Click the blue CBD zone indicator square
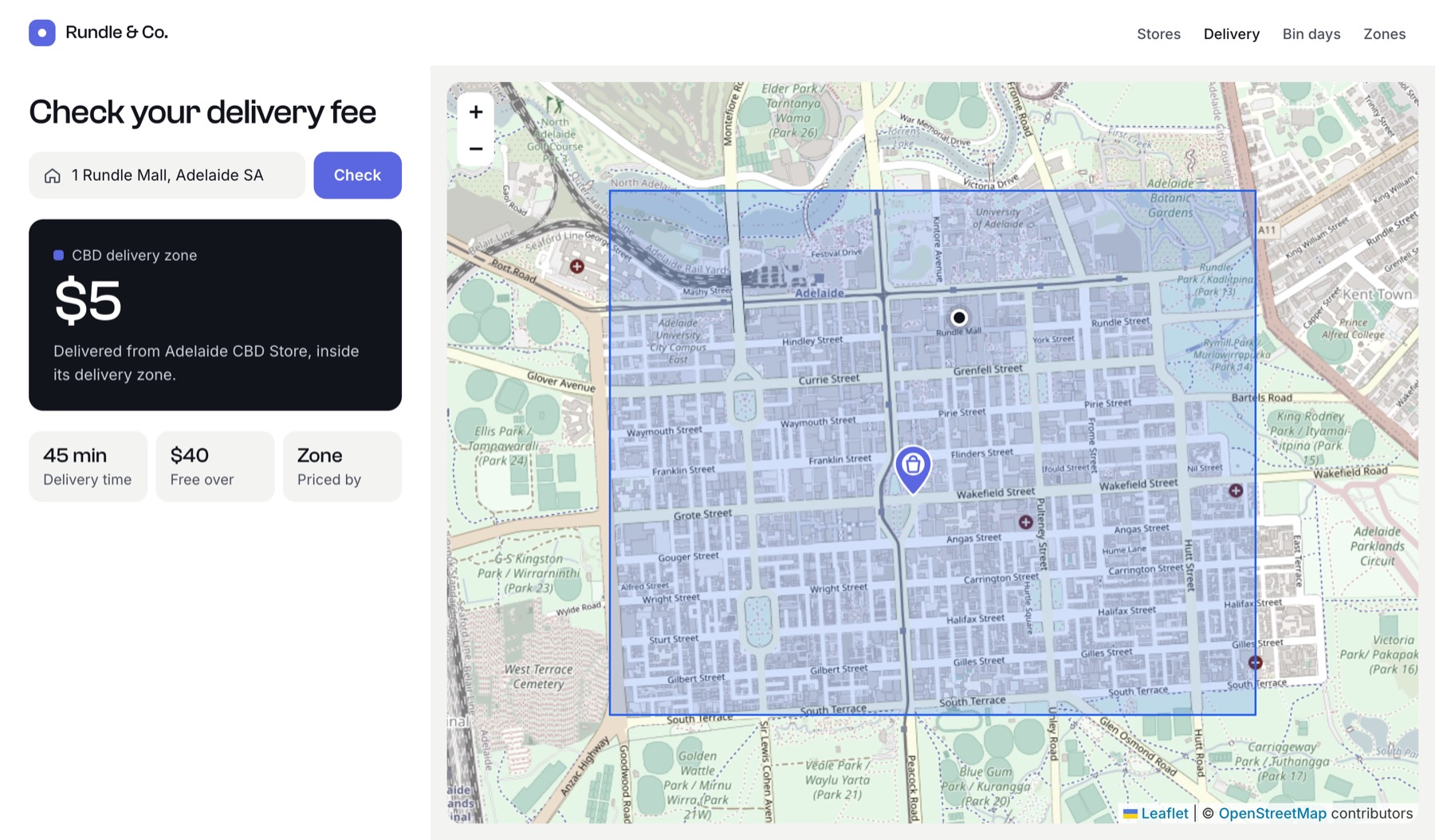Image resolution: width=1435 pixels, height=840 pixels. tap(58, 255)
